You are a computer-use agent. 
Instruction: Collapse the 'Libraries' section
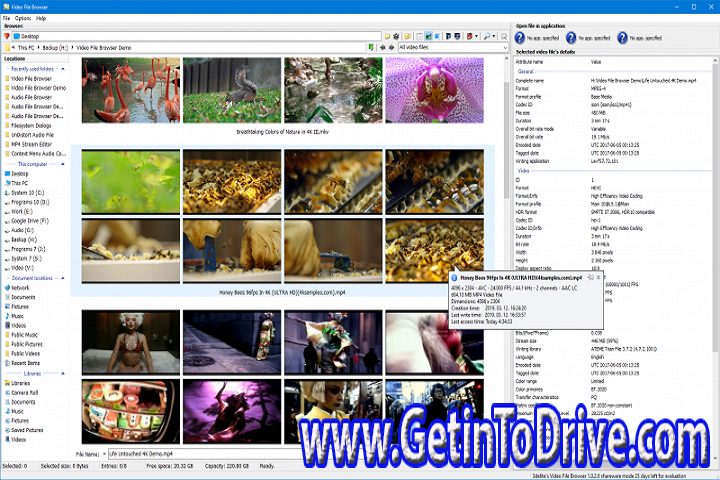tap(63, 373)
